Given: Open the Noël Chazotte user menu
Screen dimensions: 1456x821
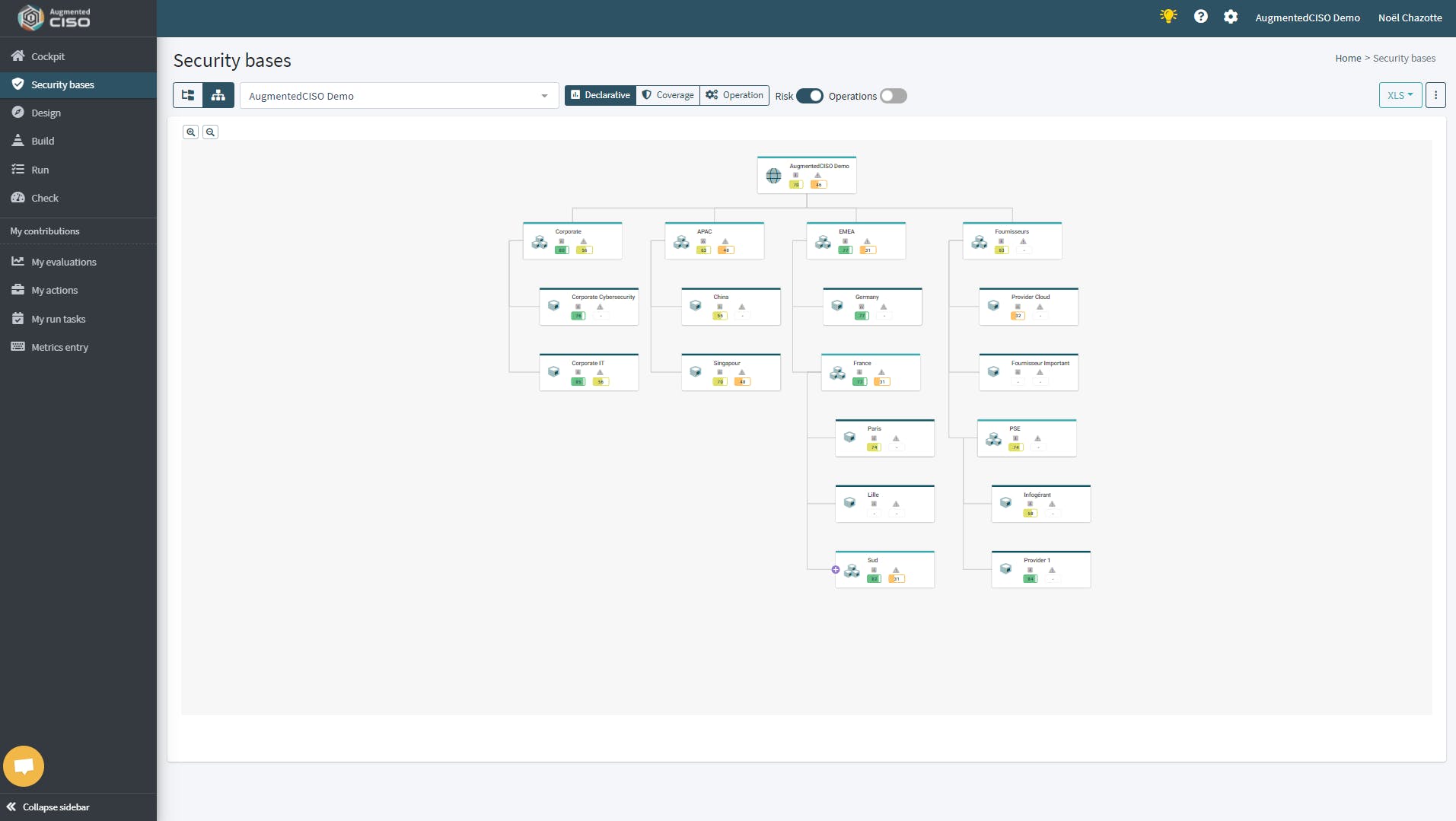Looking at the screenshot, I should [x=1410, y=18].
